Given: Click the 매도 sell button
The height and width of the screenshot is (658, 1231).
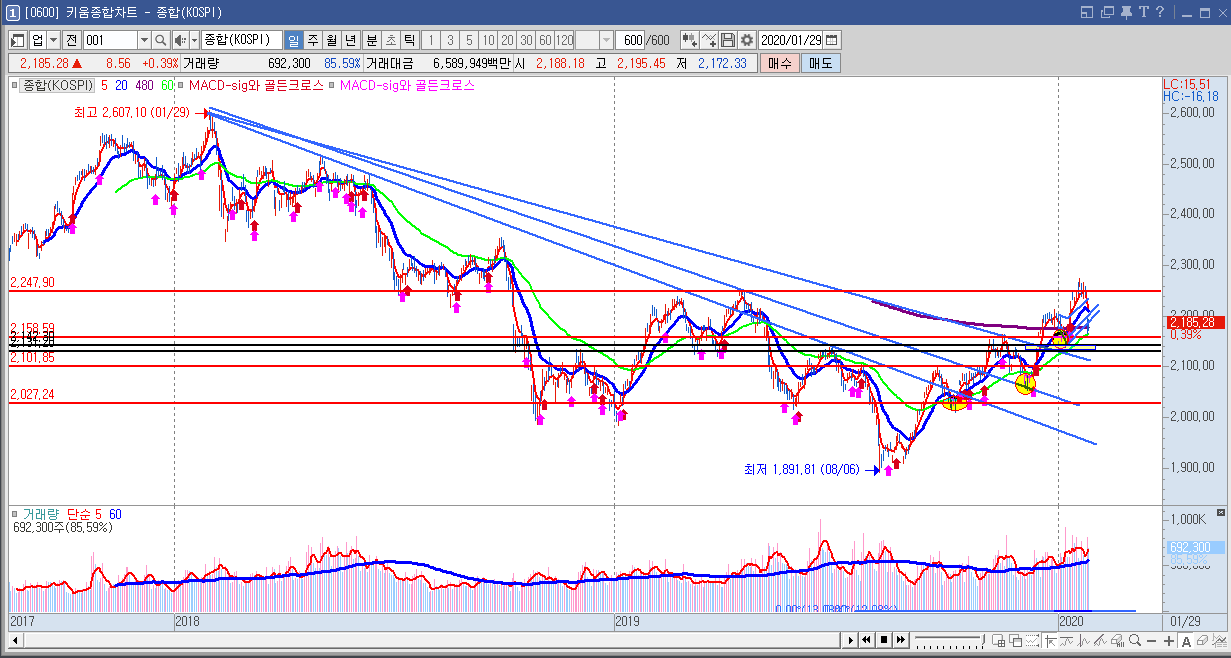Looking at the screenshot, I should point(820,63).
